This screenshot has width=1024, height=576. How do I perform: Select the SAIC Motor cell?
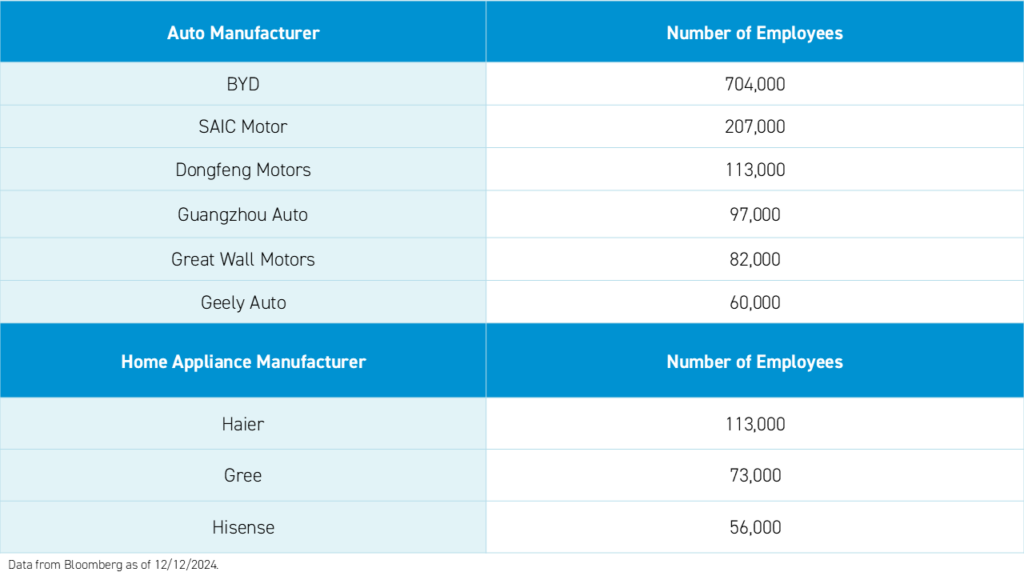pyautogui.click(x=243, y=127)
